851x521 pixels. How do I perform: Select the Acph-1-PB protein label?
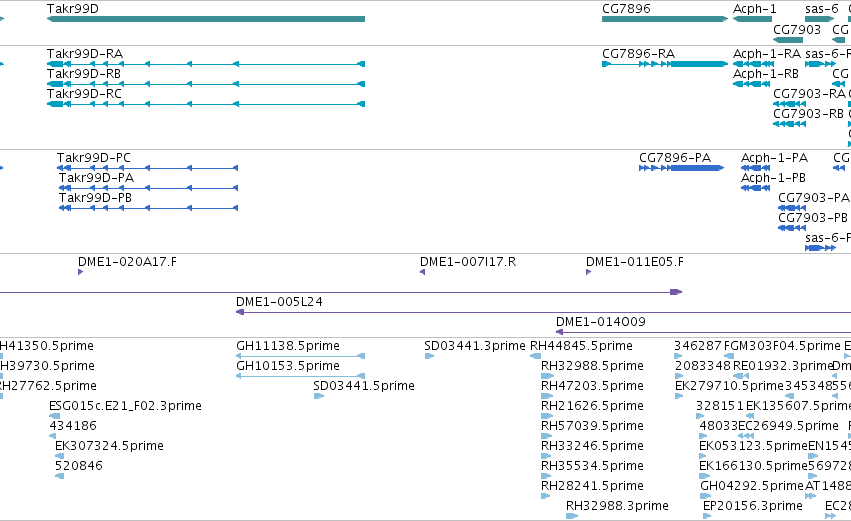tap(773, 178)
